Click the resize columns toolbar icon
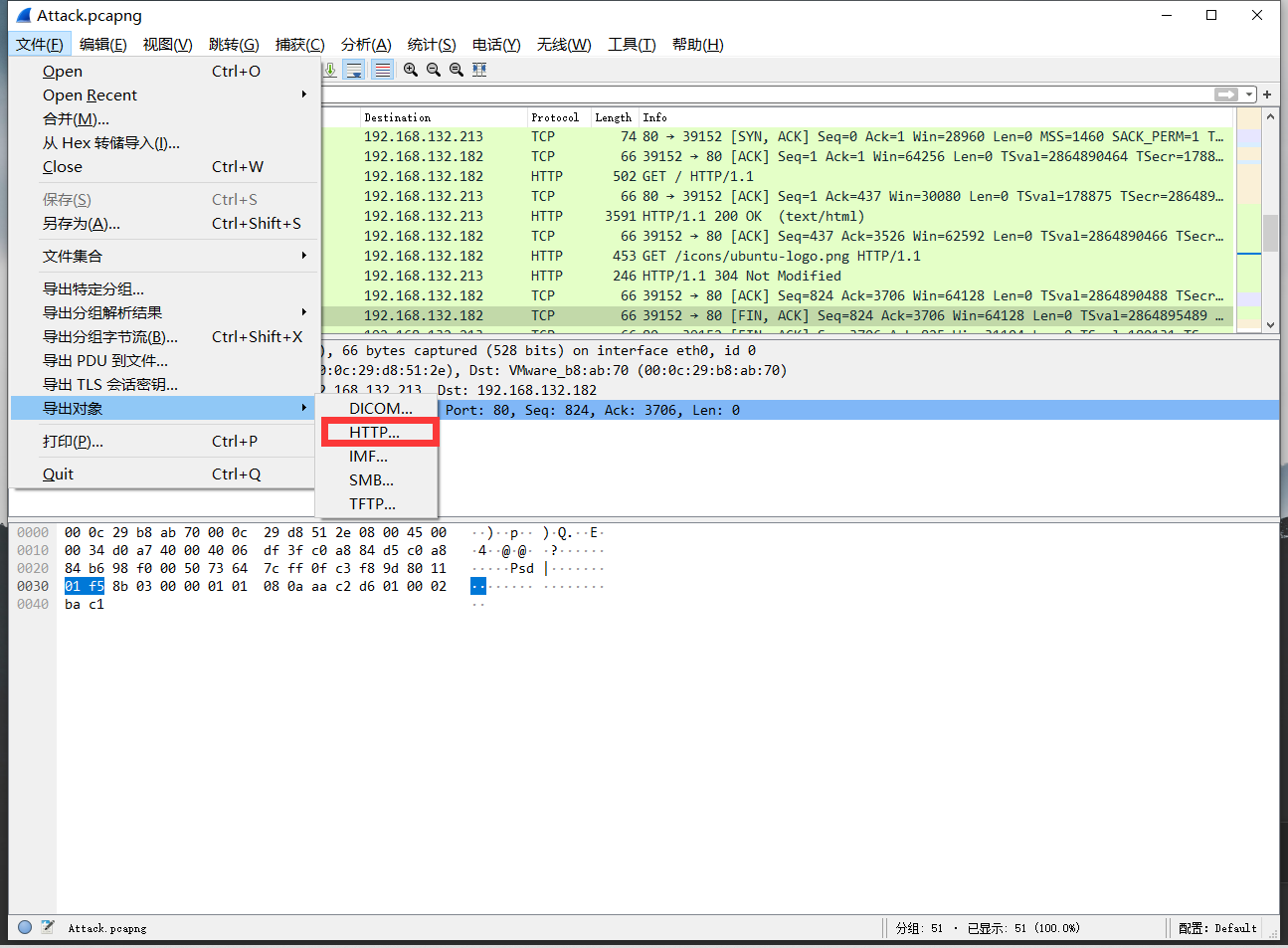Screen dimensions: 1288x948 [x=479, y=70]
